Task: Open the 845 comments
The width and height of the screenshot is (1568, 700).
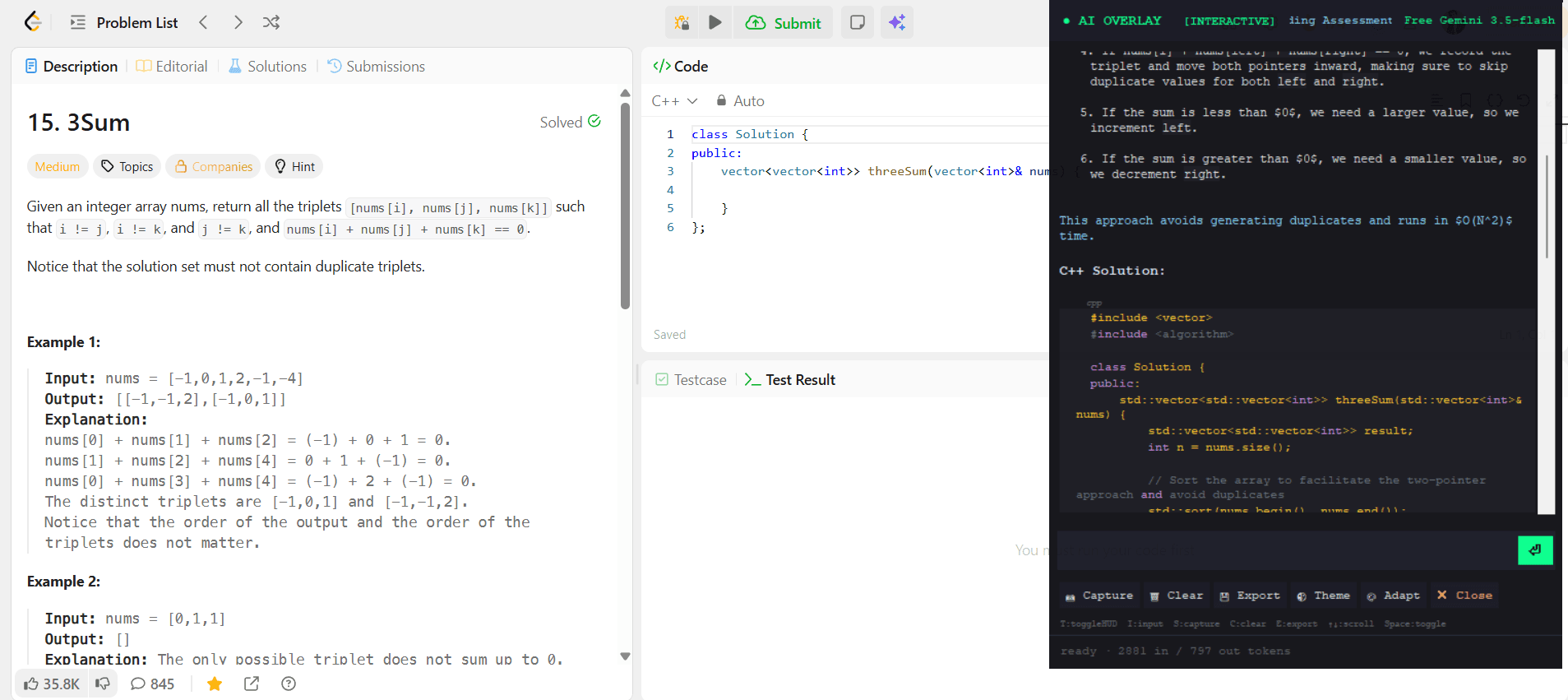Action: tap(153, 684)
